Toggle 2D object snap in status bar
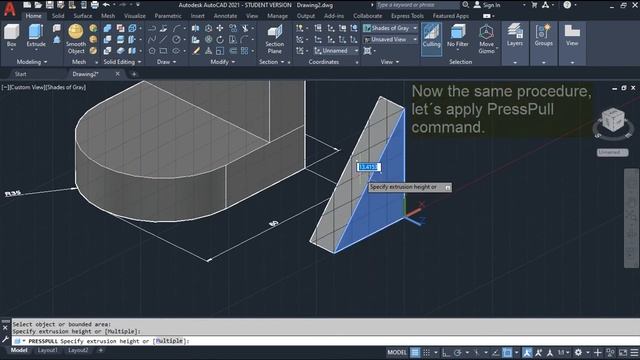640x360 pixels. pyautogui.click(x=507, y=353)
